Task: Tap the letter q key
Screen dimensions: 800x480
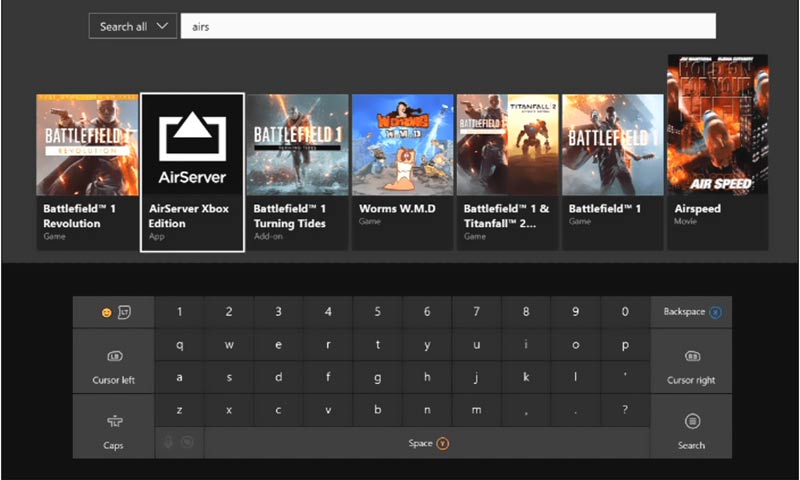Action: point(180,345)
